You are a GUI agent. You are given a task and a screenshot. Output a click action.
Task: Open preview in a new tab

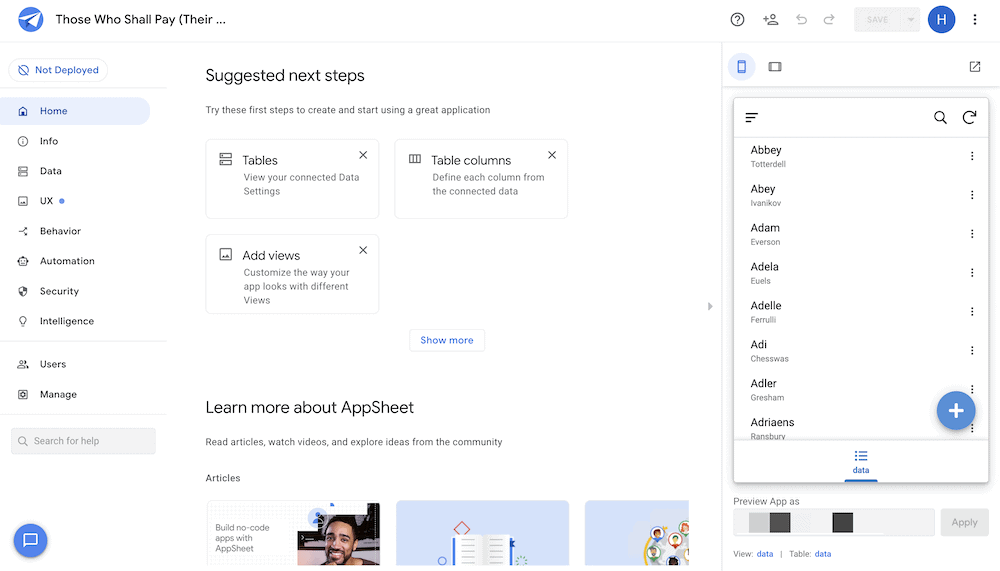coord(975,67)
